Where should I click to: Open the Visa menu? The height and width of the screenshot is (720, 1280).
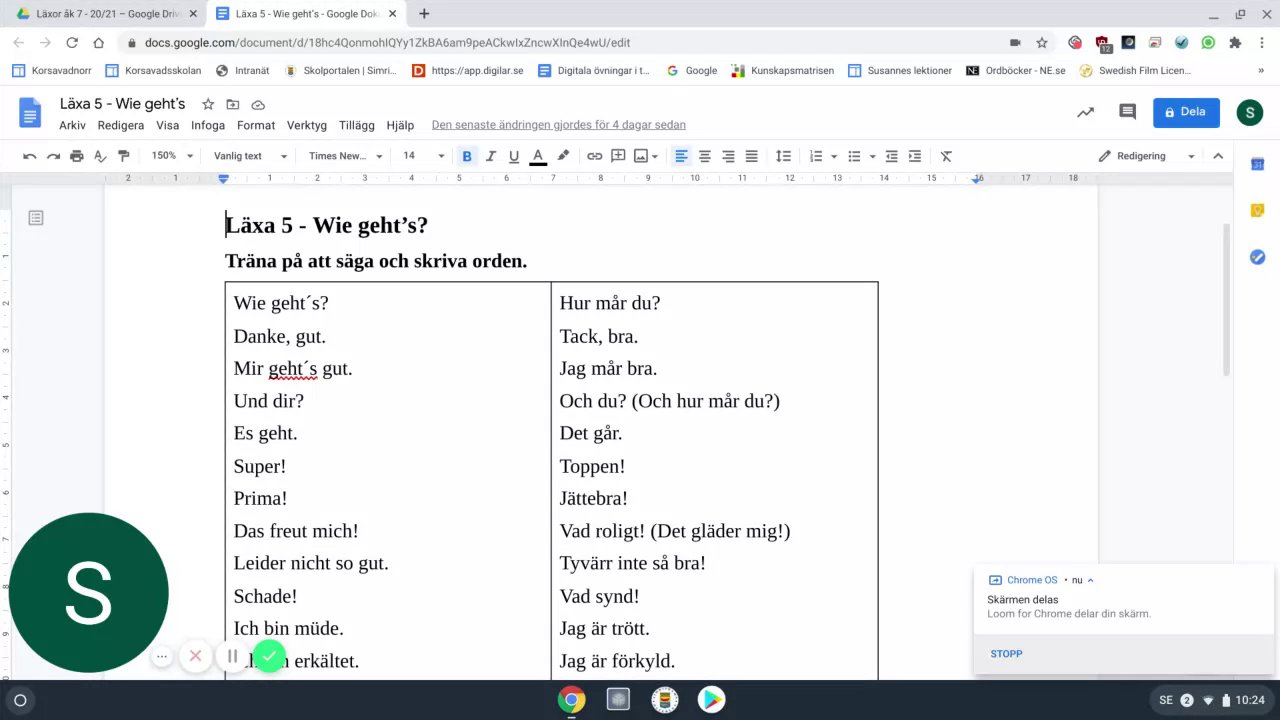(167, 125)
